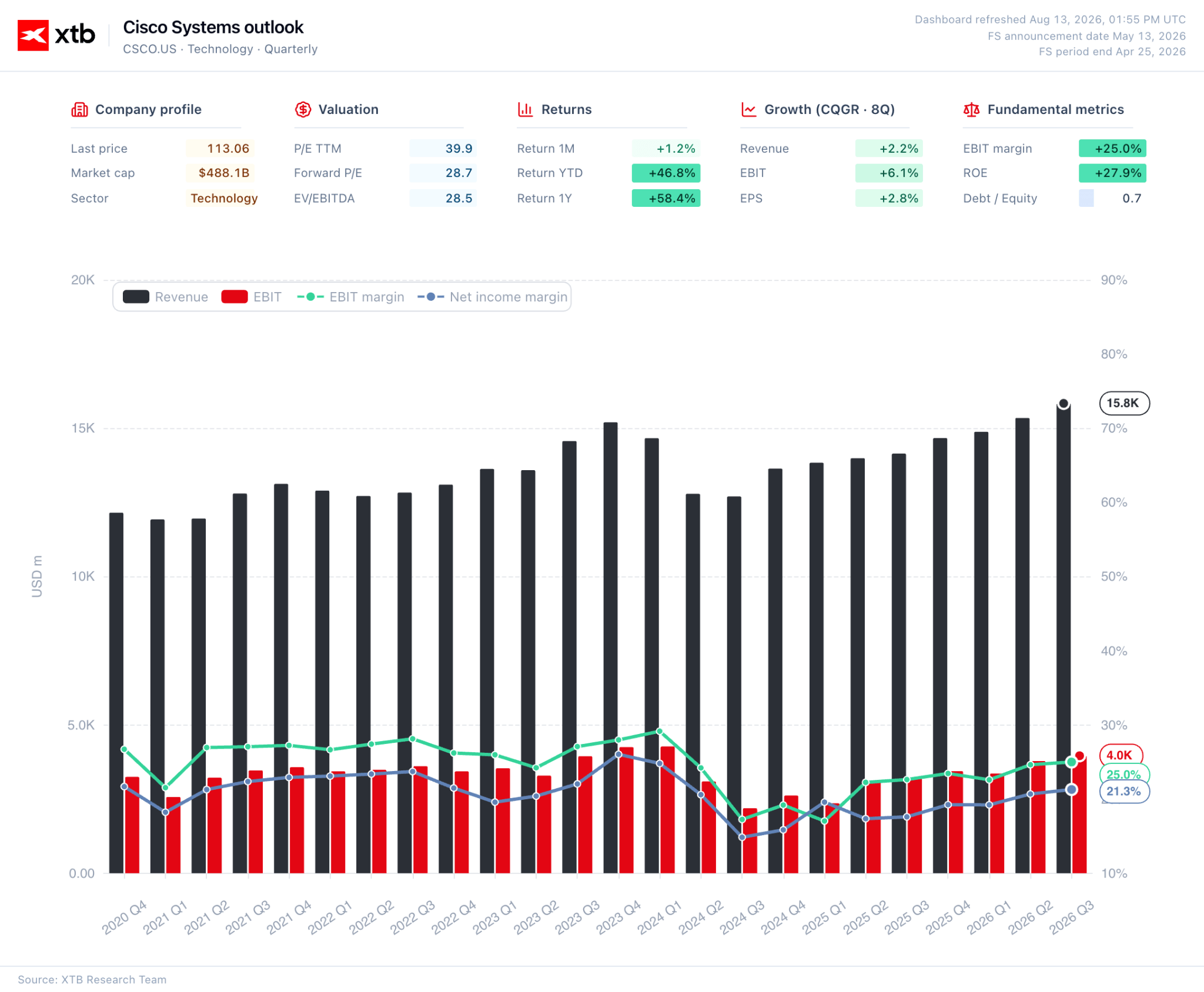Click the Growth line chart icon

[748, 109]
